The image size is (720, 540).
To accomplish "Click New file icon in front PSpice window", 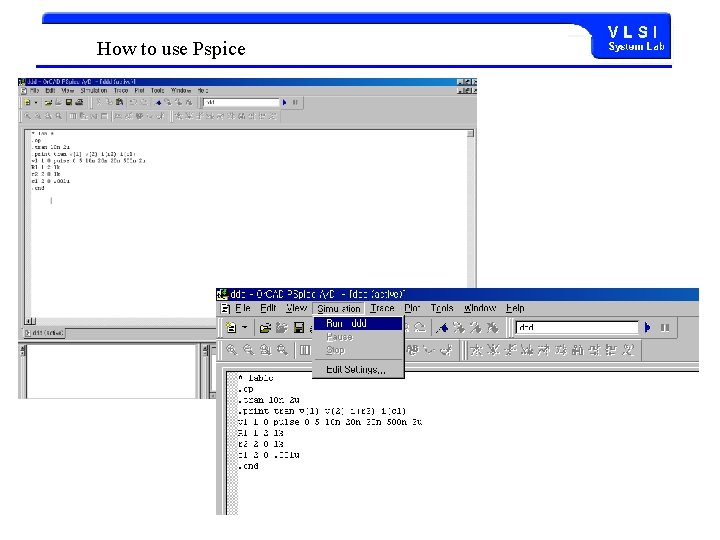I will tap(231, 327).
